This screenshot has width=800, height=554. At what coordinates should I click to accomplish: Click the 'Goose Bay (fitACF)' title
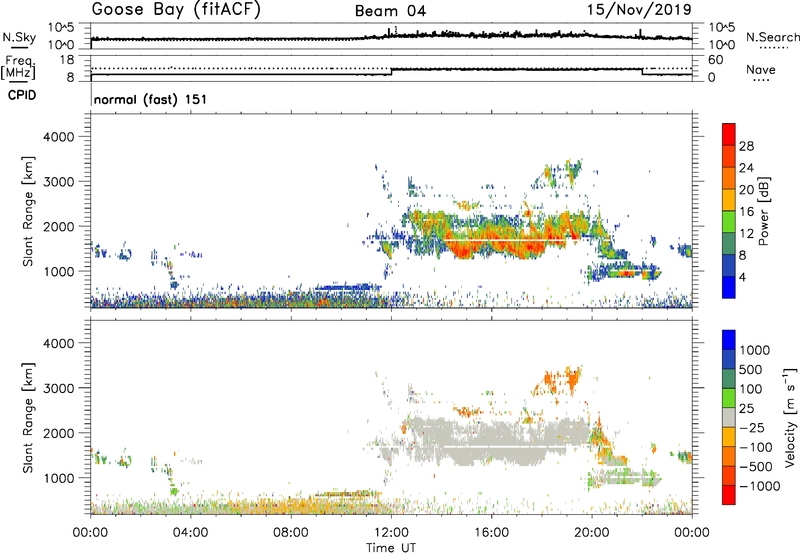[176, 10]
